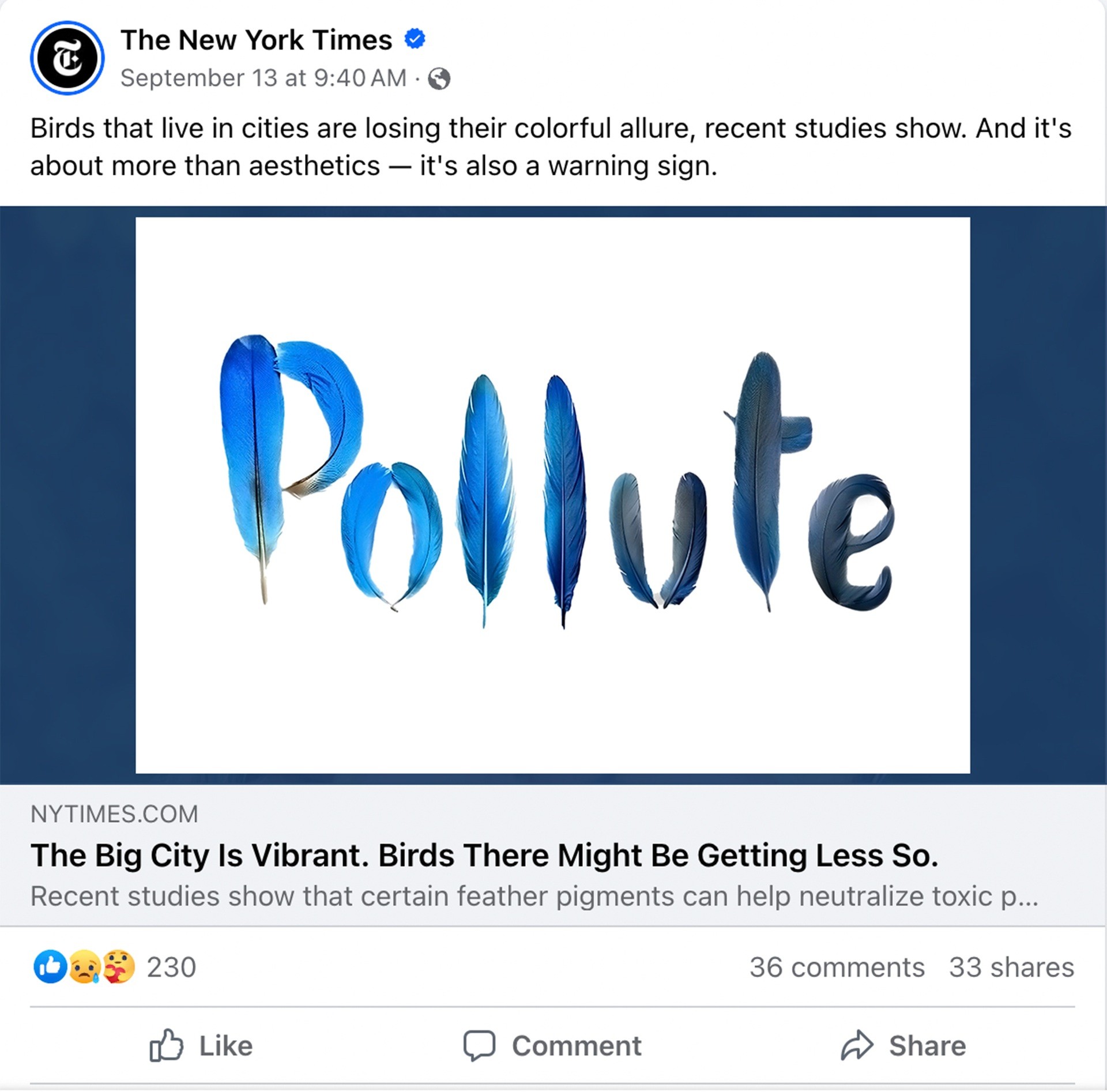Click the care hug reaction emoji
The height and width of the screenshot is (1092, 1107).
click(119, 966)
